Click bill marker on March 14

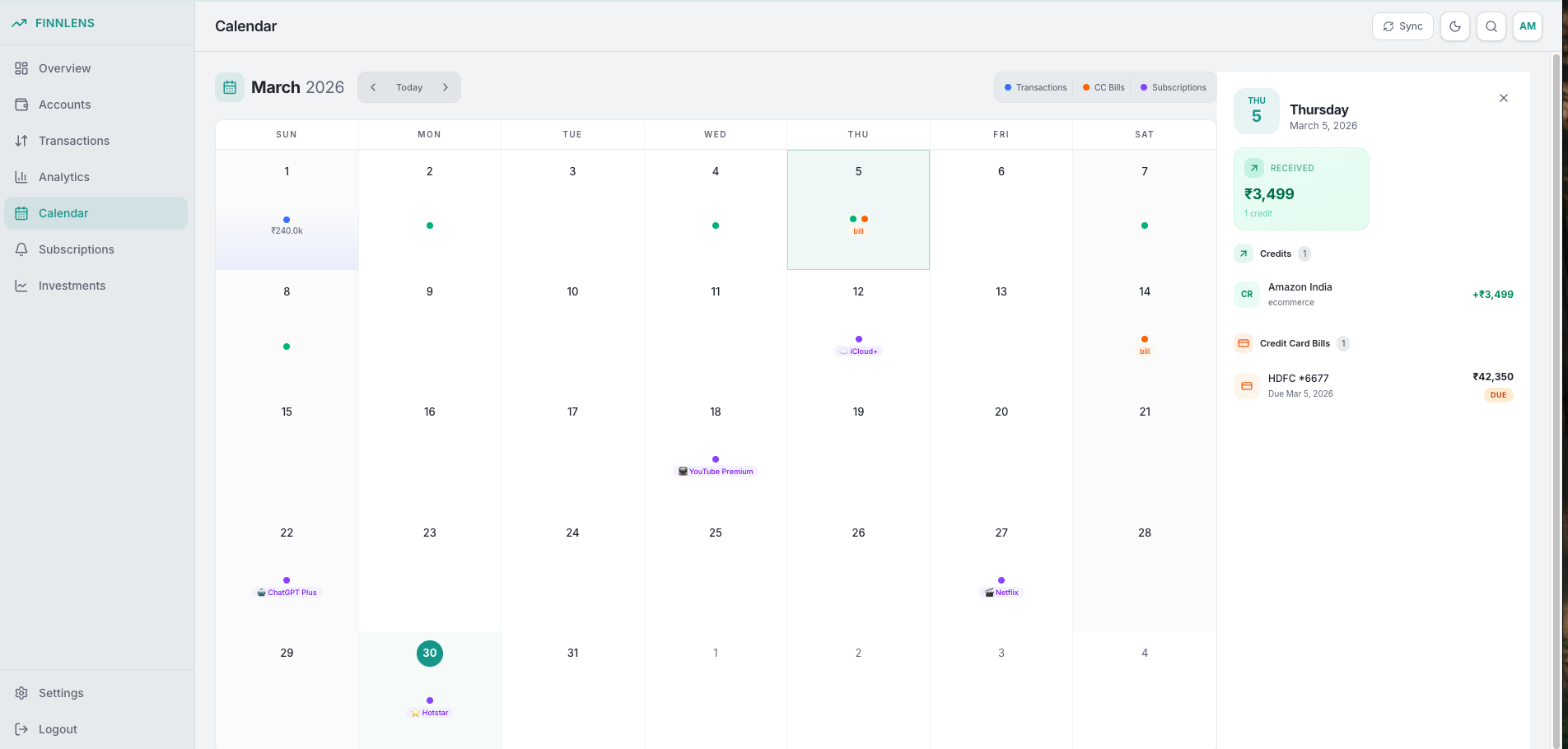tap(1145, 351)
